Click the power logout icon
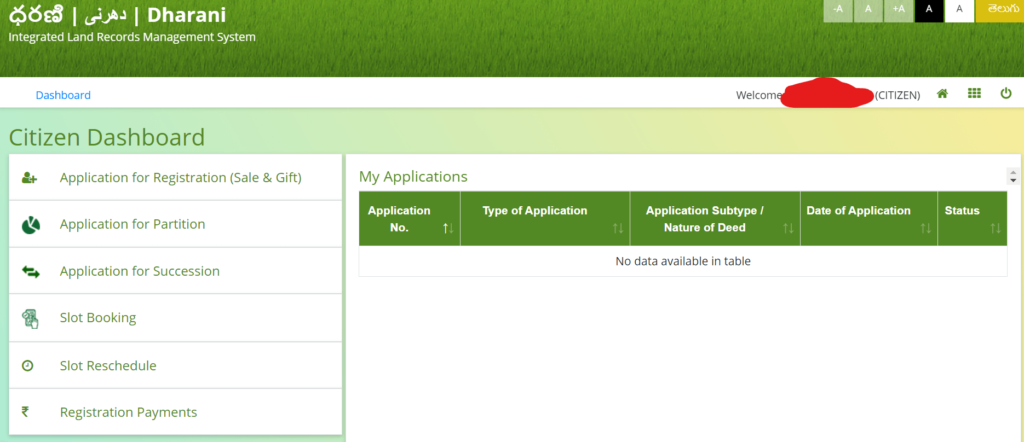Screen dimensions: 1024x442 pyautogui.click(x=1006, y=94)
